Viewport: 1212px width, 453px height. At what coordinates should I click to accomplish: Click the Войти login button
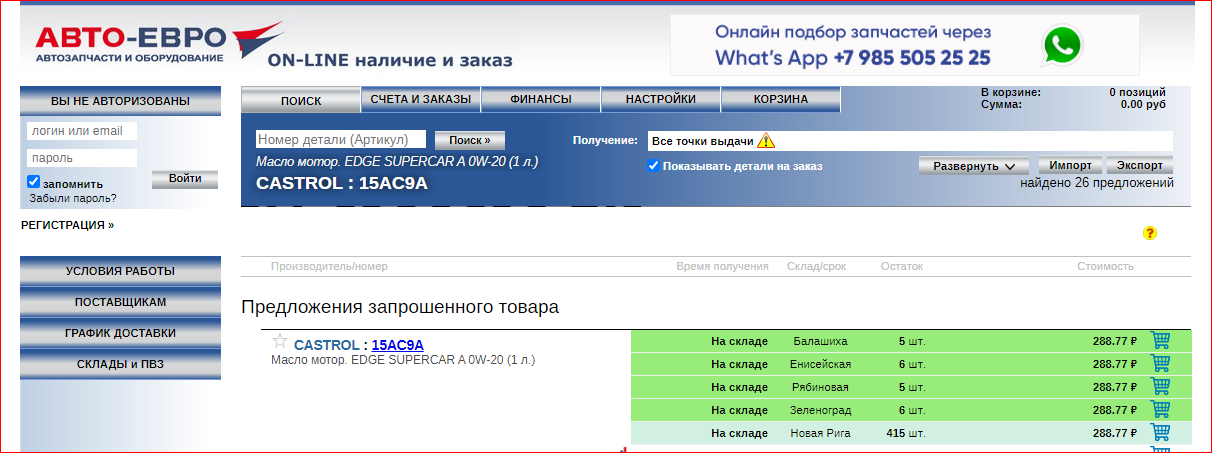coord(185,179)
